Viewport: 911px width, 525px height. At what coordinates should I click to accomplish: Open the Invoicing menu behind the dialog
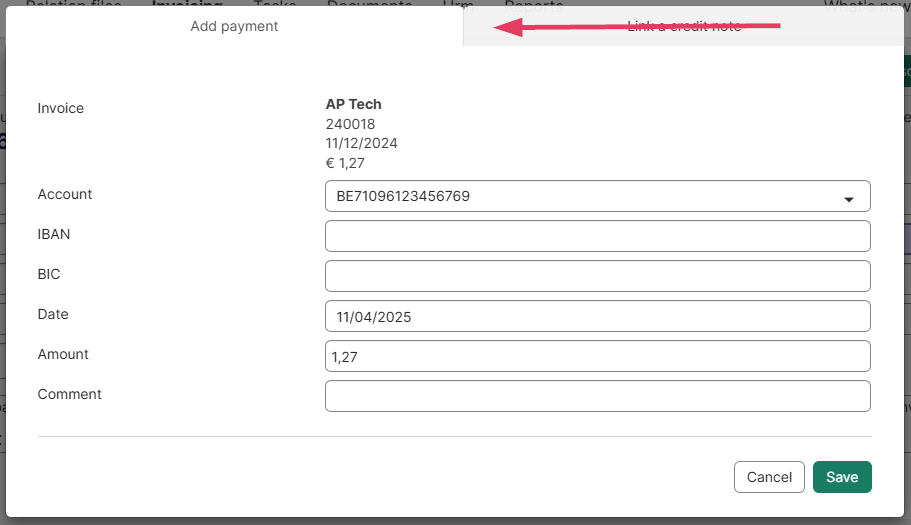point(187,4)
